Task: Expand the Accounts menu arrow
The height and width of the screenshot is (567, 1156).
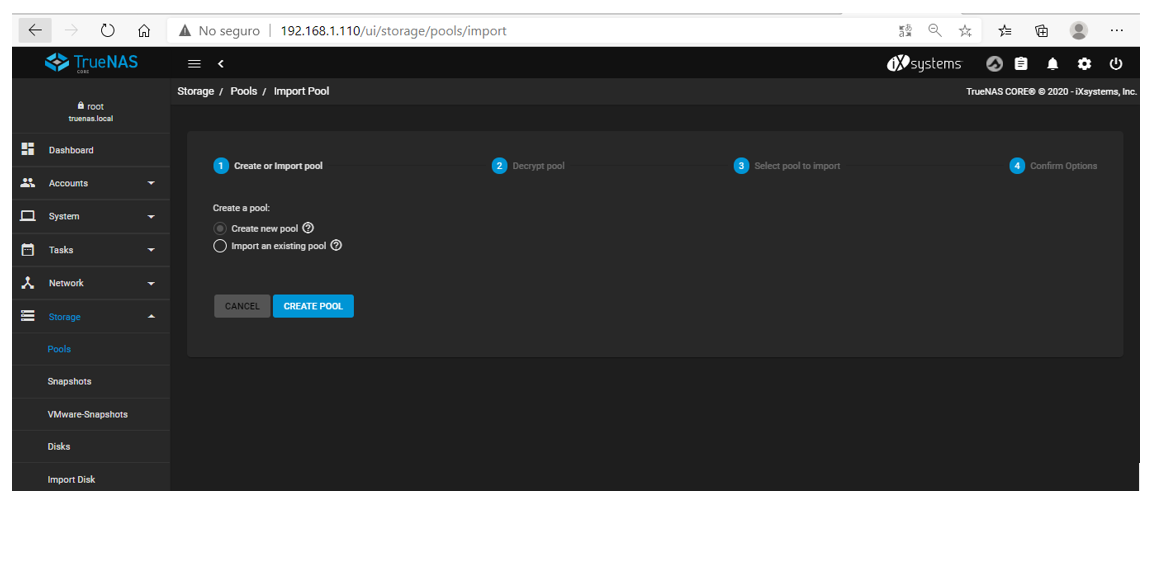Action: coord(151,183)
